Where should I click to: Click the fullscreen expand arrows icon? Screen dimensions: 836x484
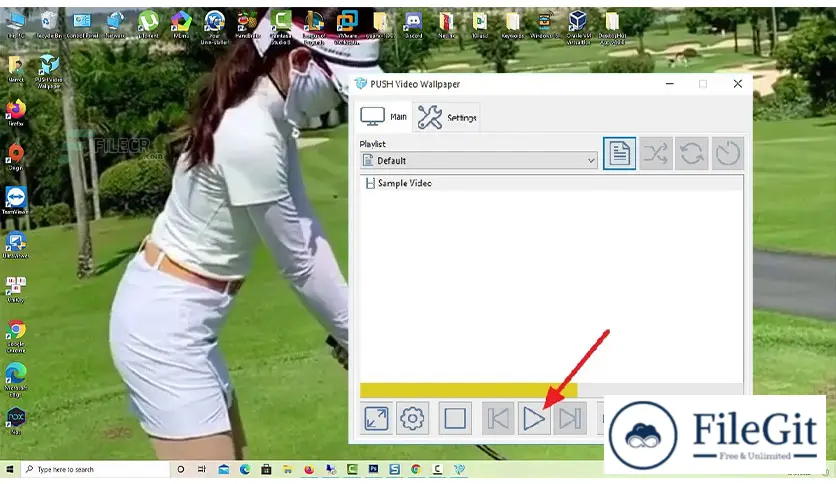376,418
